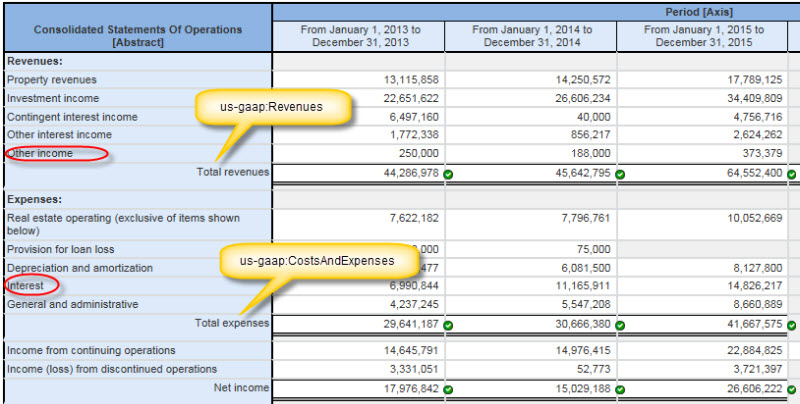The height and width of the screenshot is (404, 800).
Task: Click the Property revenues row label
Action: pos(52,80)
